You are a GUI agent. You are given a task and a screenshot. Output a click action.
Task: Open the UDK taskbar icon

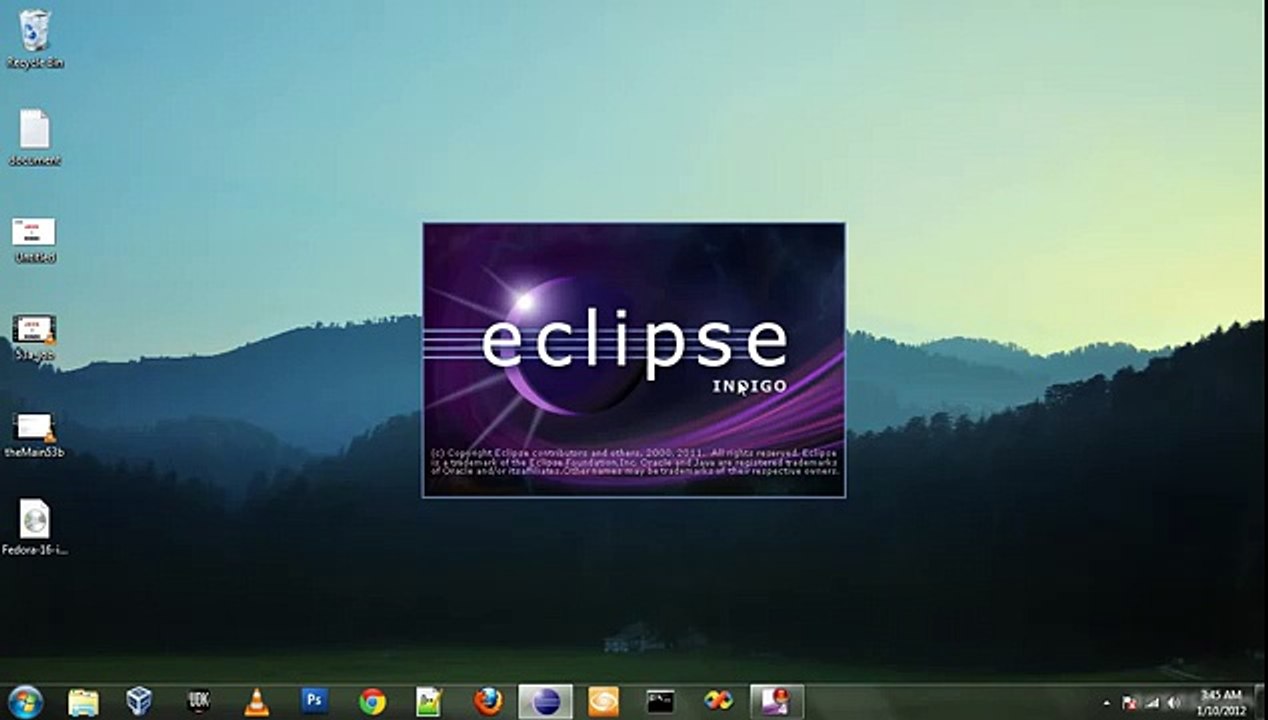click(x=198, y=702)
